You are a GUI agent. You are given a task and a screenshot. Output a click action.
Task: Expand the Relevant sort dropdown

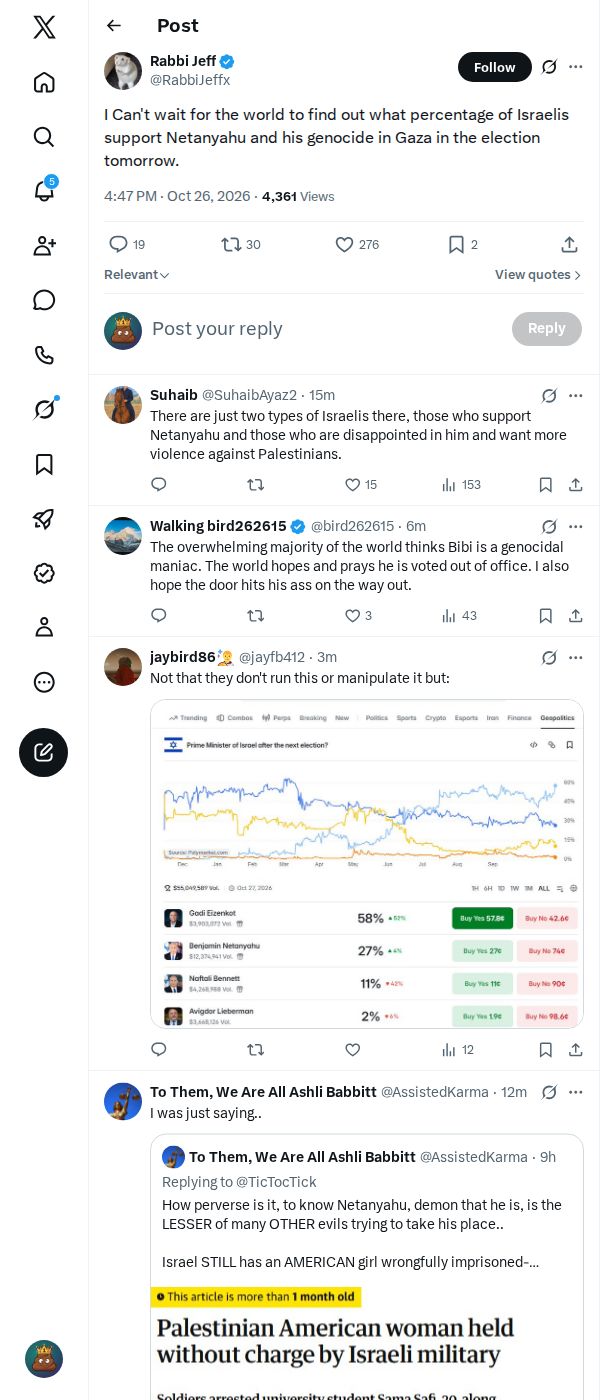click(137, 275)
